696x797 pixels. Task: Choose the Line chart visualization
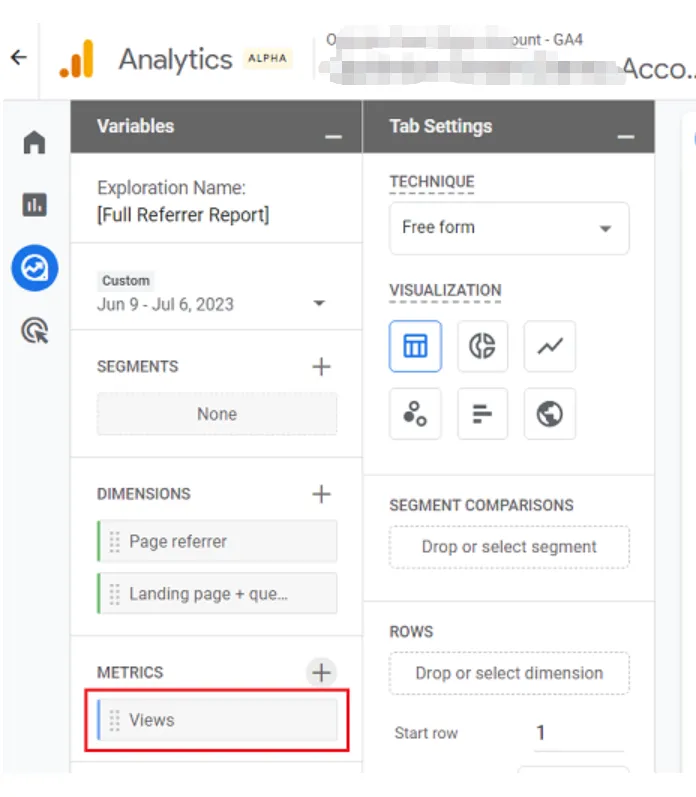click(x=550, y=346)
